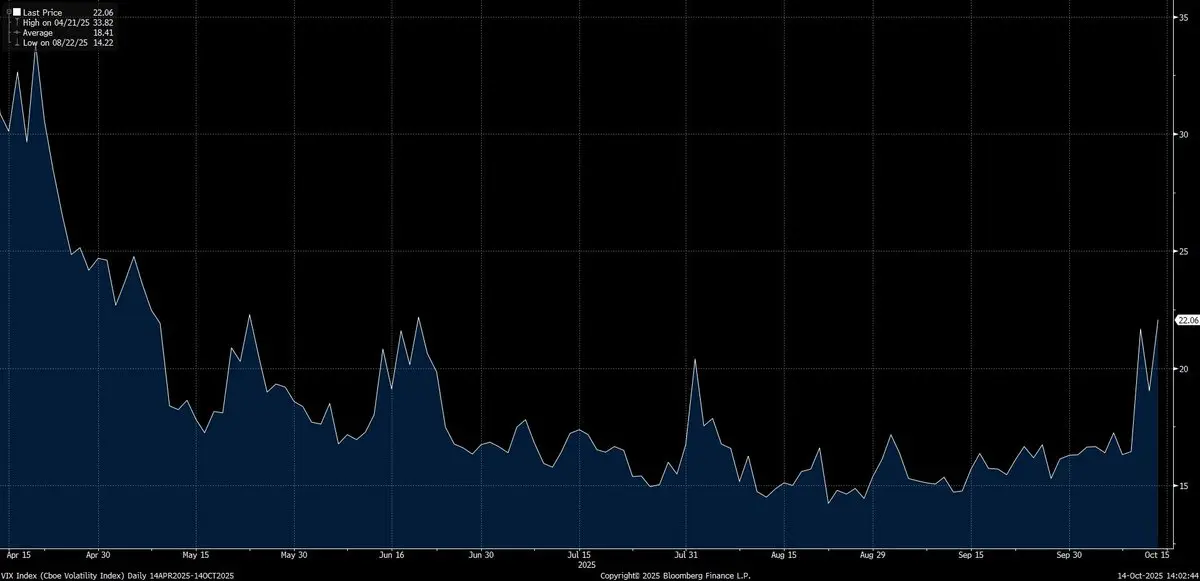Screen dimensions: 1200x581
Task: Click the July 31 spike on the chart line
Action: [694, 360]
